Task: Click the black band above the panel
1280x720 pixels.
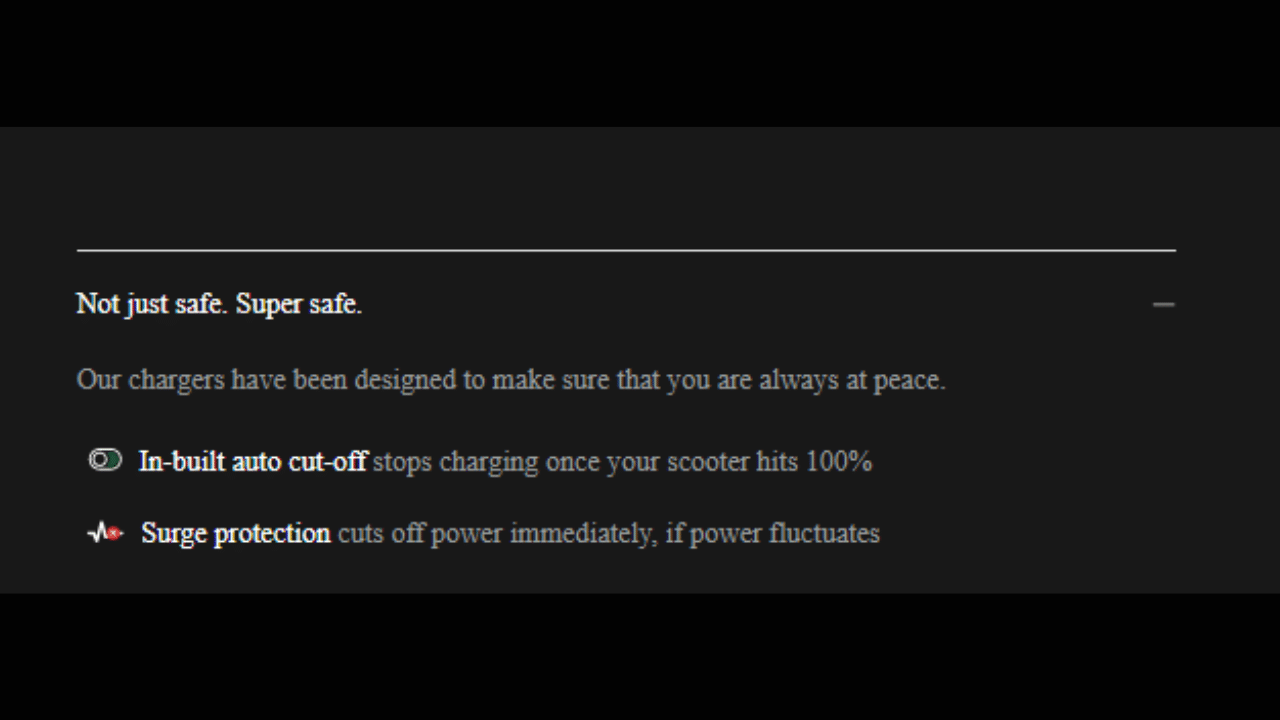Action: pyautogui.click(x=640, y=62)
